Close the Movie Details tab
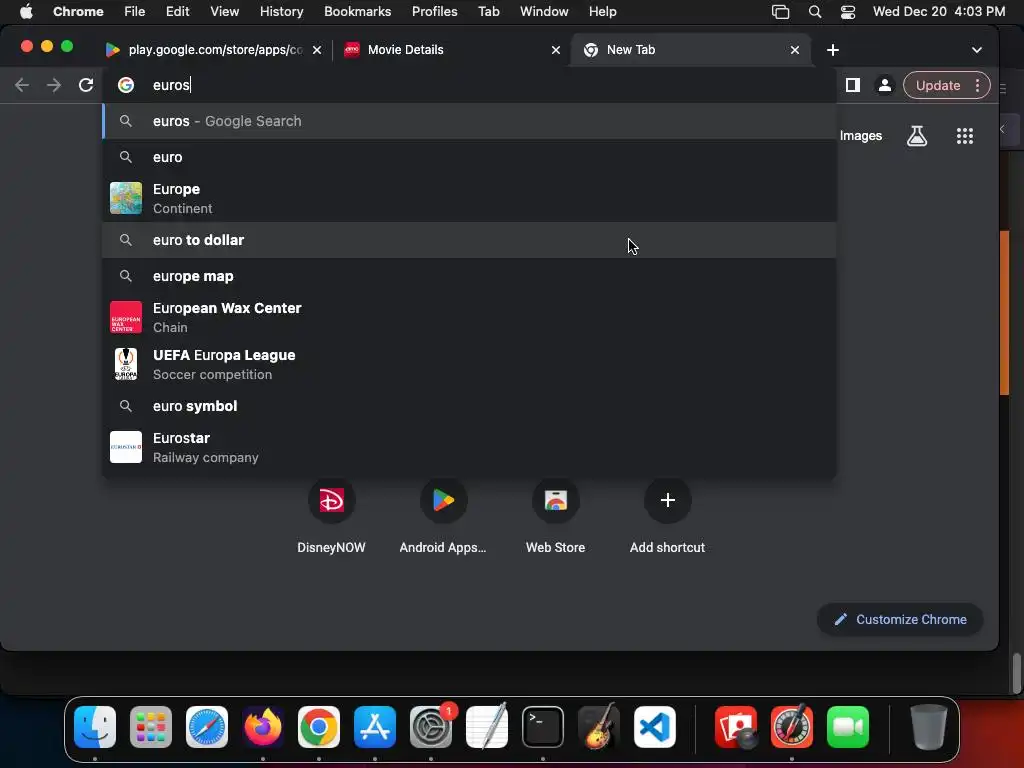1024x768 pixels. [x=556, y=50]
